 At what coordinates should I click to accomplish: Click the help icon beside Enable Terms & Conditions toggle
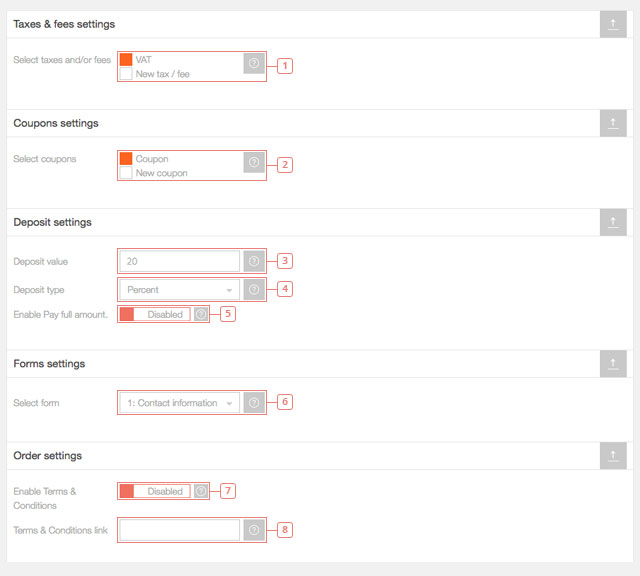pyautogui.click(x=201, y=491)
